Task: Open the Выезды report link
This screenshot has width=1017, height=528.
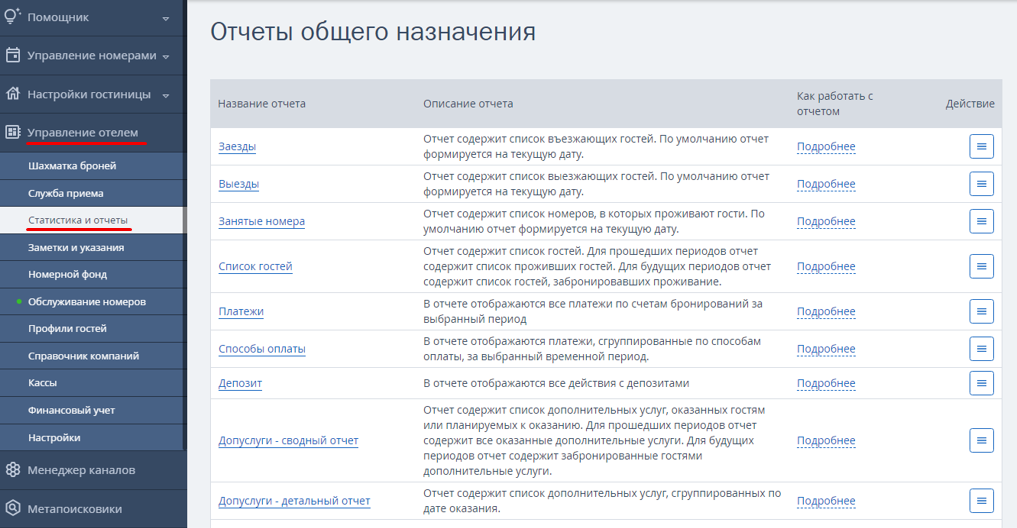Action: (x=239, y=184)
